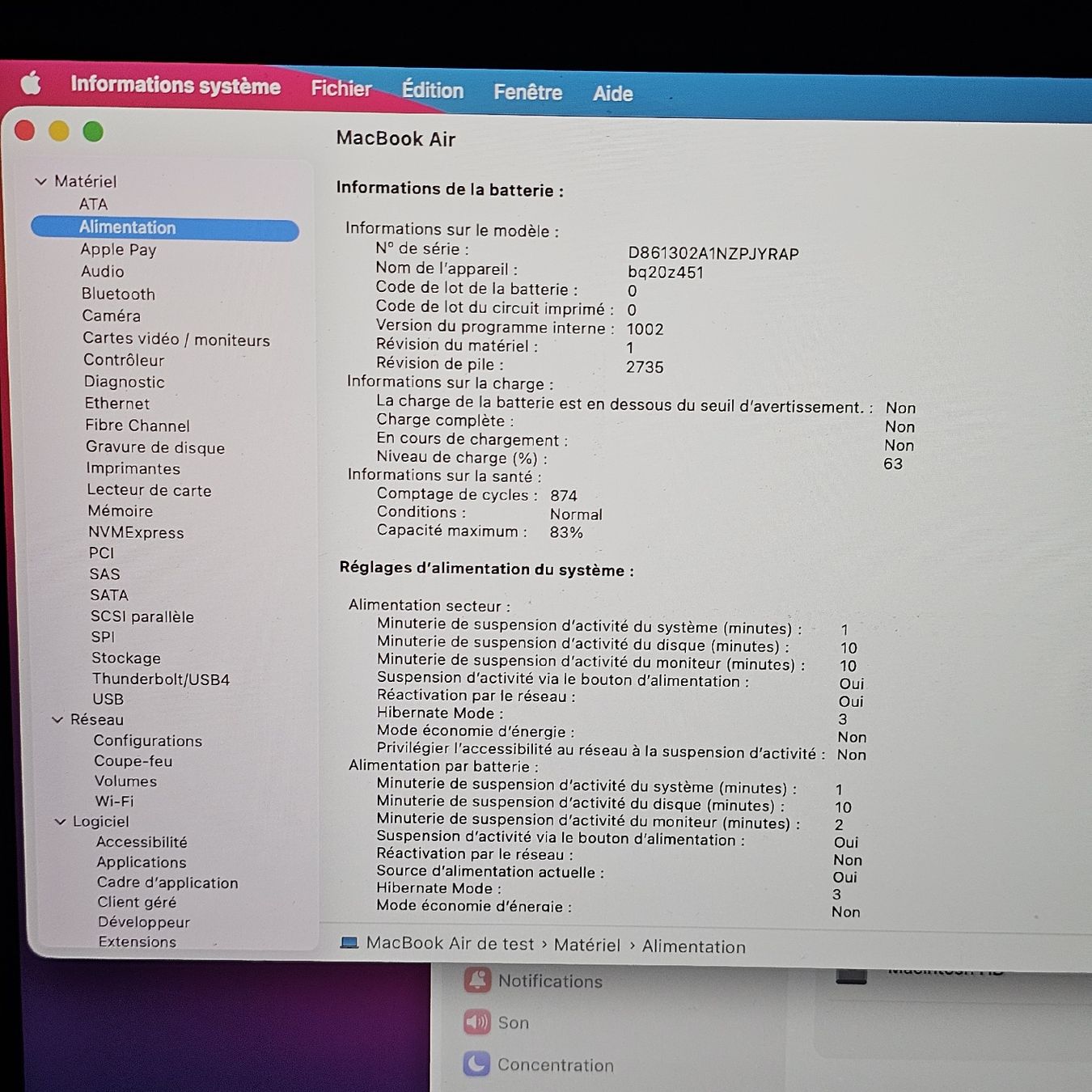1092x1092 pixels.
Task: Select Wi-Fi under Réseau
Action: coord(114,801)
